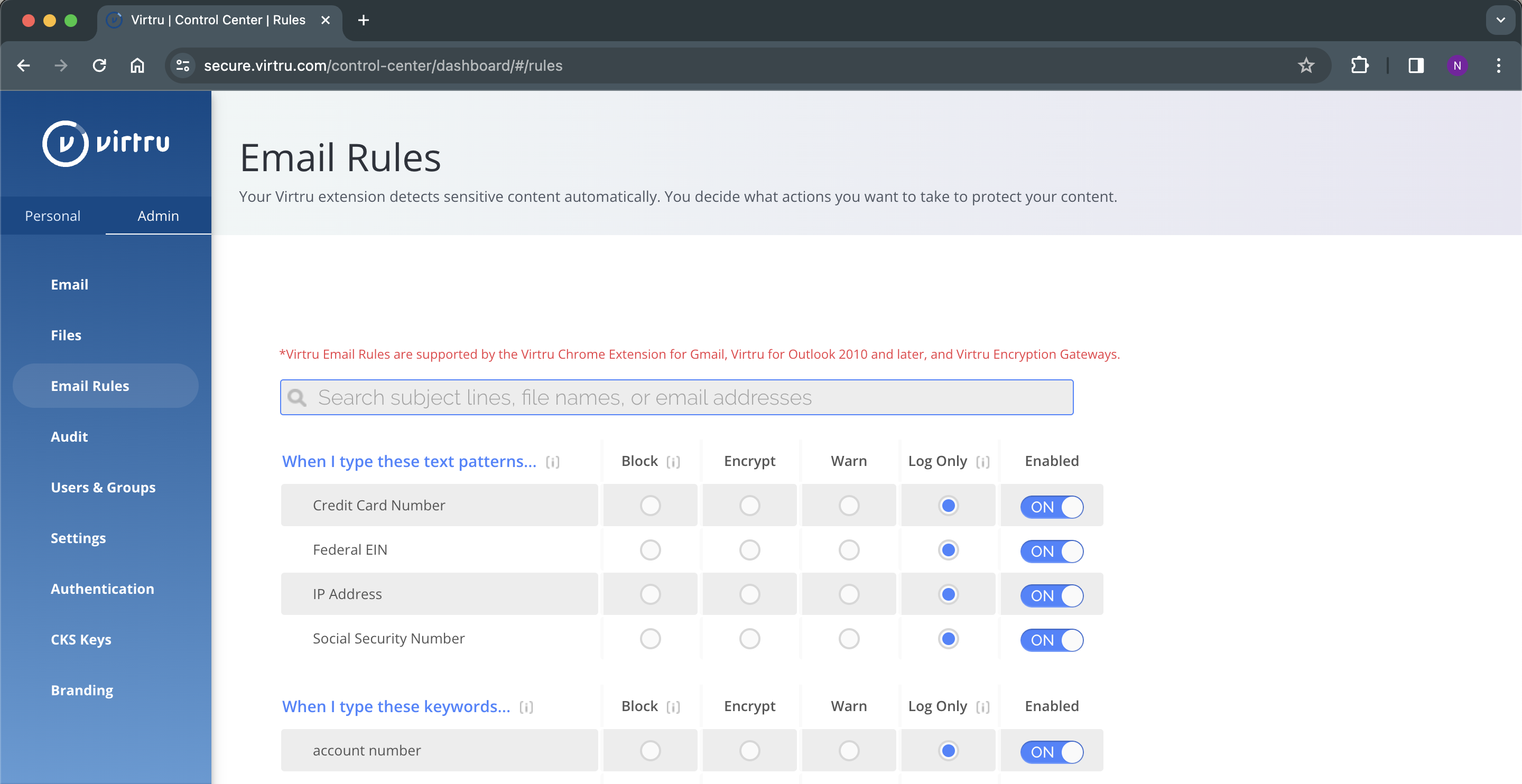Select Encrypt for Credit Card Number
The height and width of the screenshot is (784, 1522).
click(x=749, y=506)
